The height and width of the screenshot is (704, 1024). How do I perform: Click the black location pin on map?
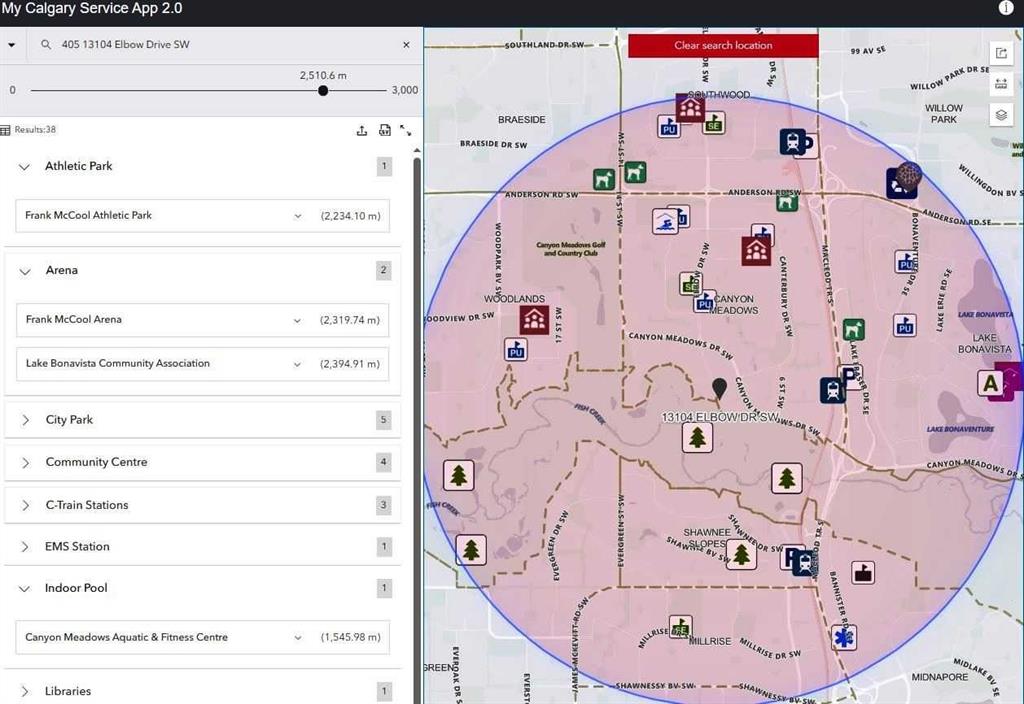click(718, 388)
